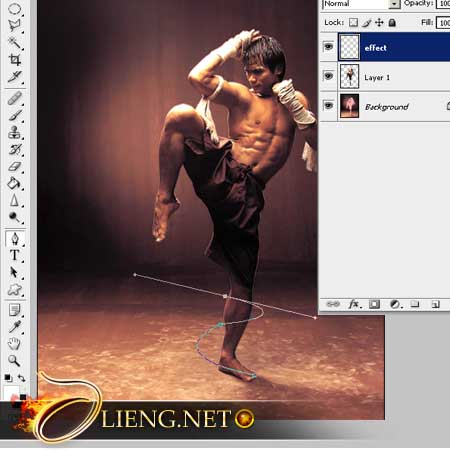Image resolution: width=450 pixels, height=450 pixels.
Task: Hide Layer 1 visibility eye
Action: pyautogui.click(x=328, y=76)
